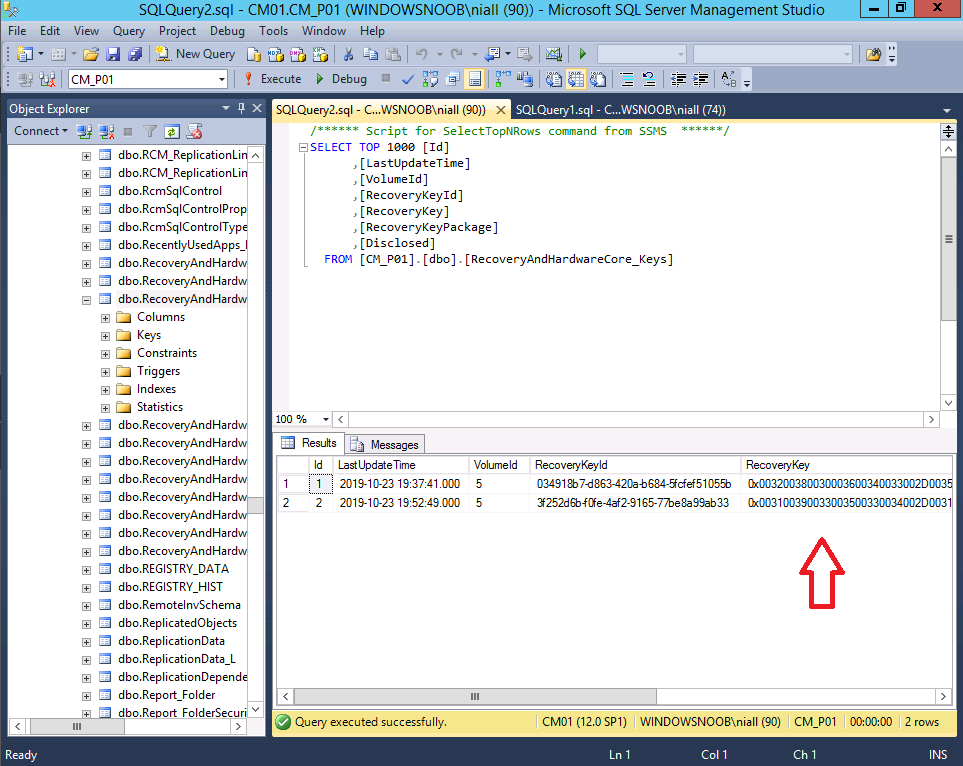
Task: Expand the Triggers folder
Action: 106,372
